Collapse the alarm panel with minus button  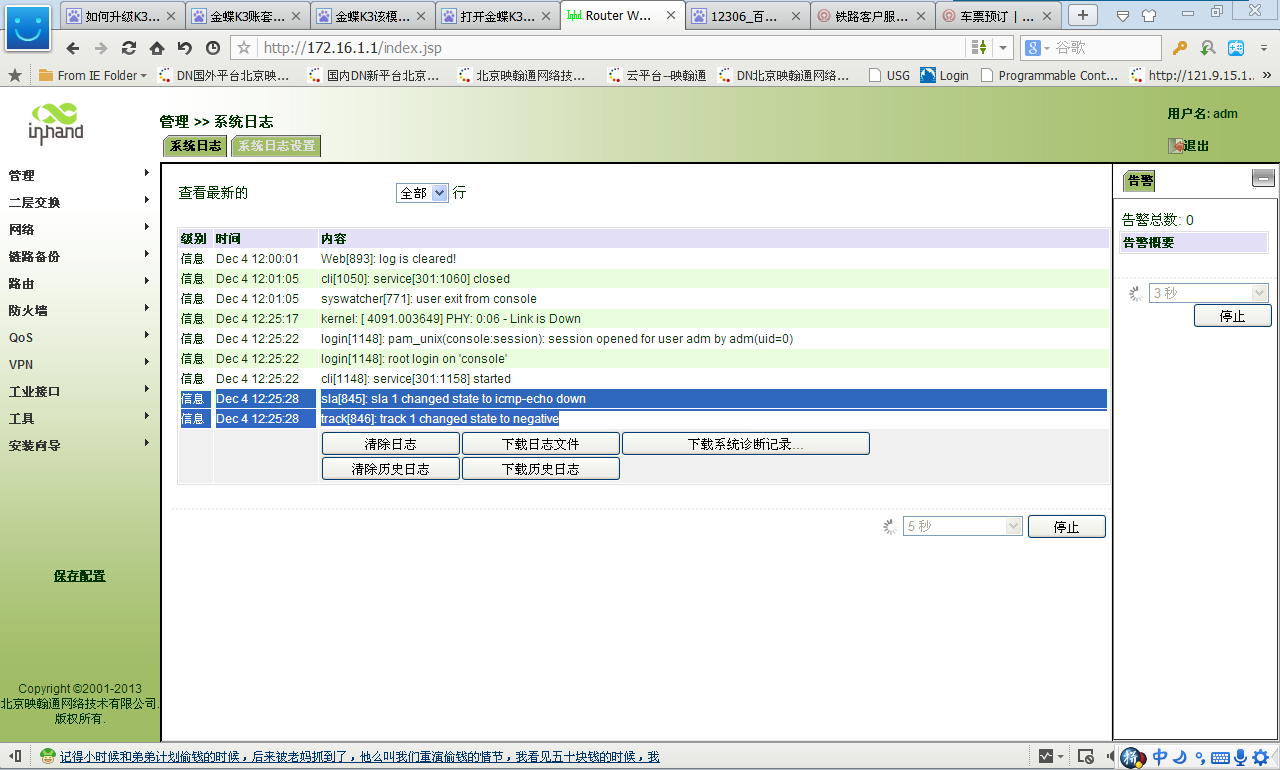click(1263, 179)
